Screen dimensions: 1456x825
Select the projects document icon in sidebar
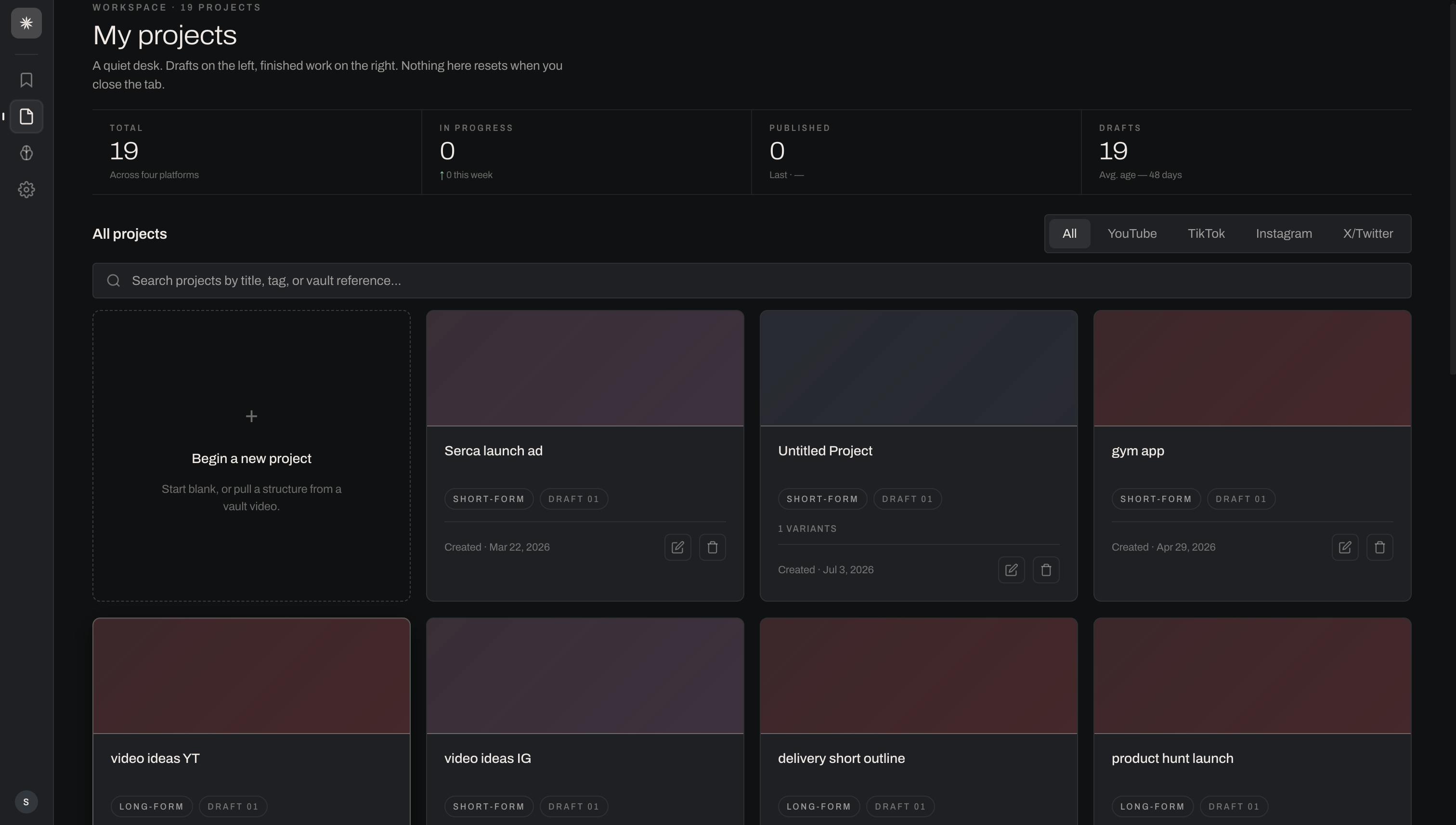[x=26, y=117]
